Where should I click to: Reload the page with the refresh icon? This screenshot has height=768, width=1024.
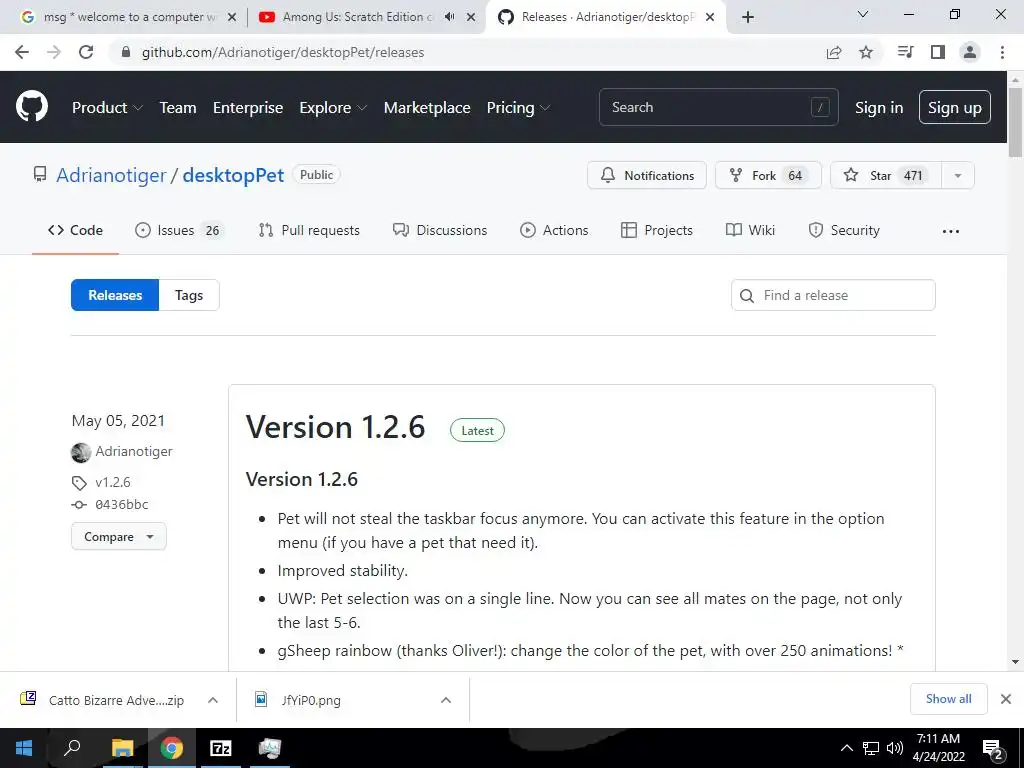pyautogui.click(x=86, y=52)
